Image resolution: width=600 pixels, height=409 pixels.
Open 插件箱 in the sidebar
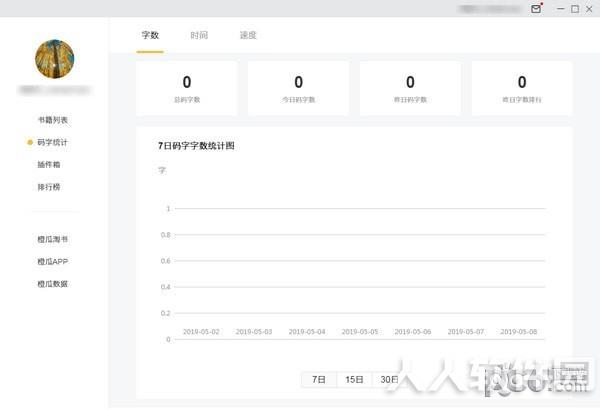pyautogui.click(x=49, y=165)
